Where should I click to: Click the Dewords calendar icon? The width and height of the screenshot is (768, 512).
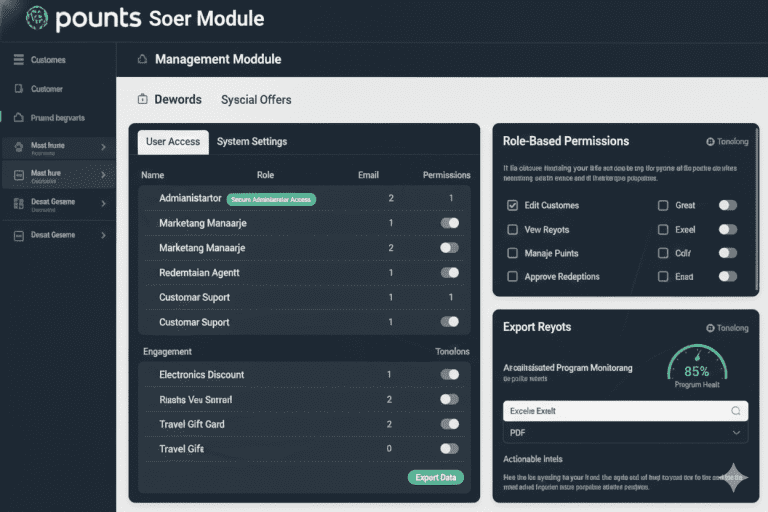click(142, 100)
